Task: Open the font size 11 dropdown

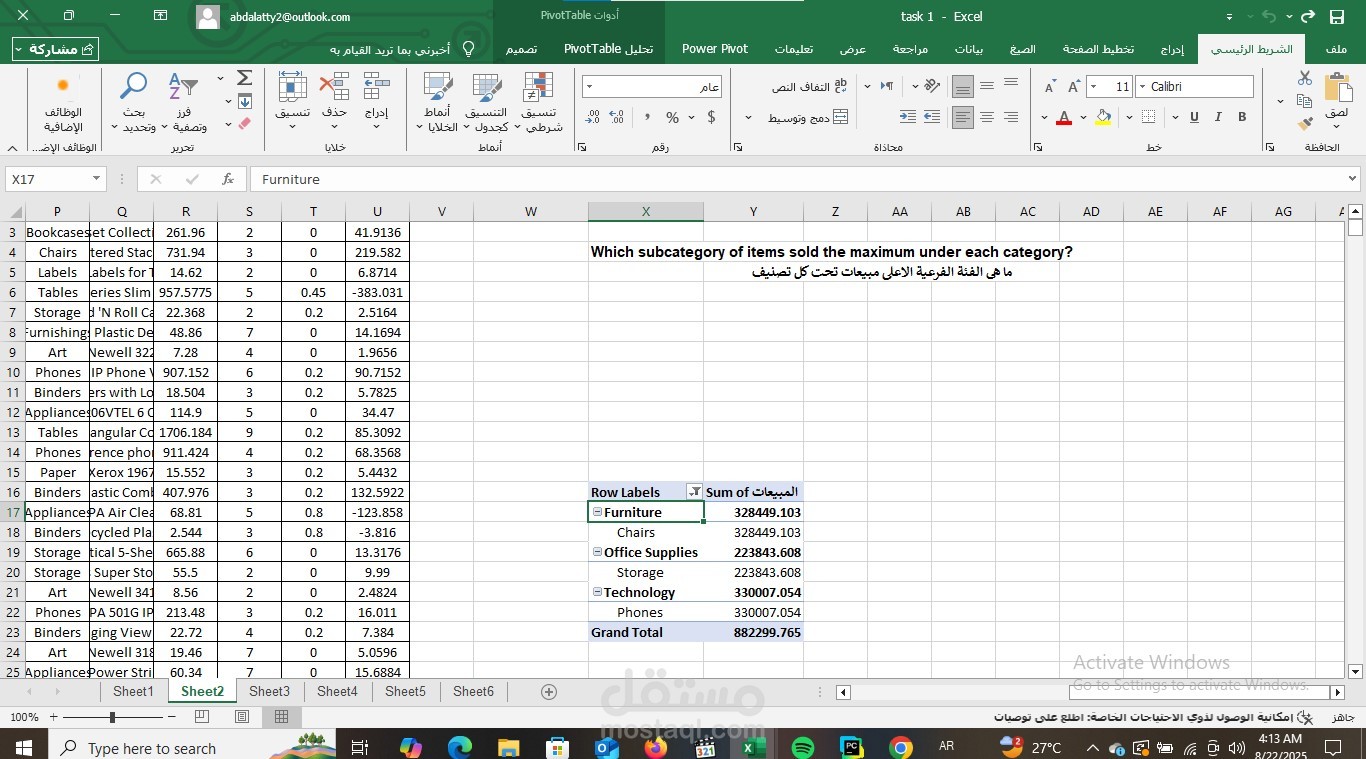Action: [x=1092, y=87]
